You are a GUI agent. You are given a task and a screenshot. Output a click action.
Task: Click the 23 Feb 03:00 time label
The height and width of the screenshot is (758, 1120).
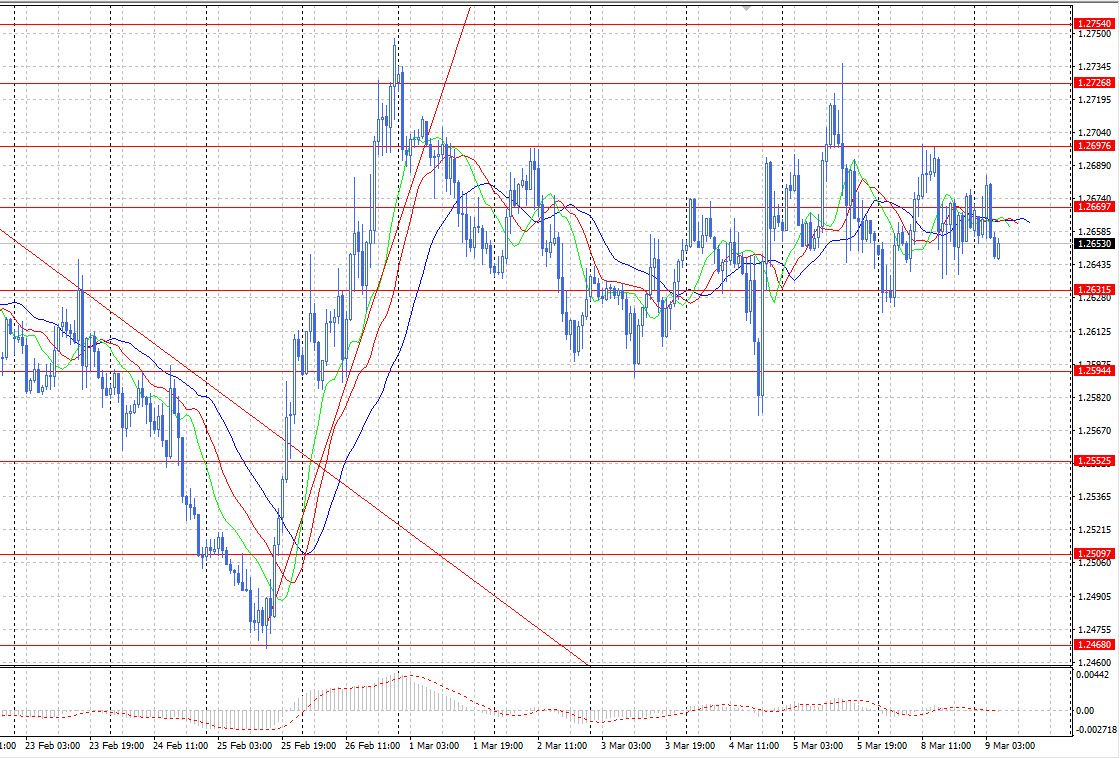[x=52, y=746]
